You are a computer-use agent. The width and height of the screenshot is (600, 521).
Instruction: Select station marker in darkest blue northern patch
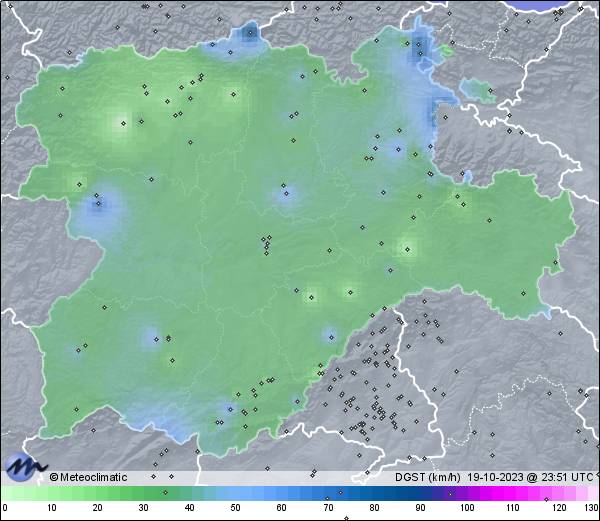click(250, 33)
